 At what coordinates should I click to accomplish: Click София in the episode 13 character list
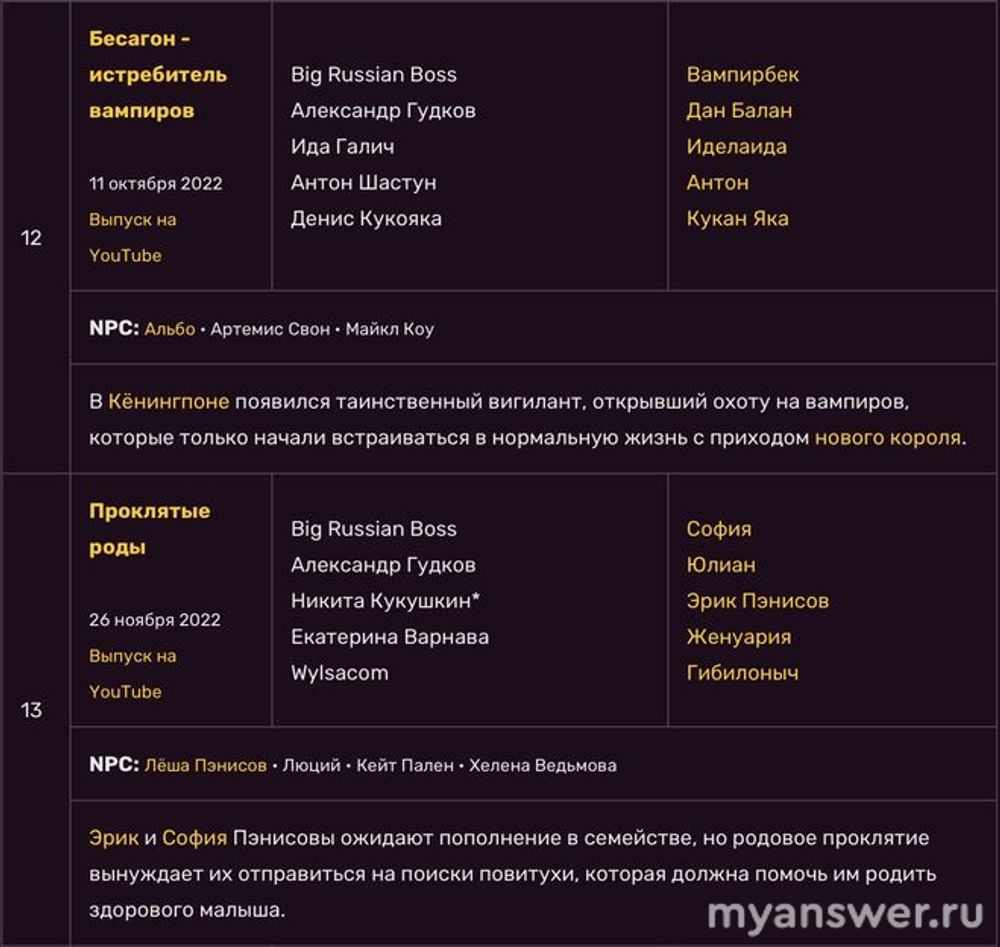(x=718, y=529)
